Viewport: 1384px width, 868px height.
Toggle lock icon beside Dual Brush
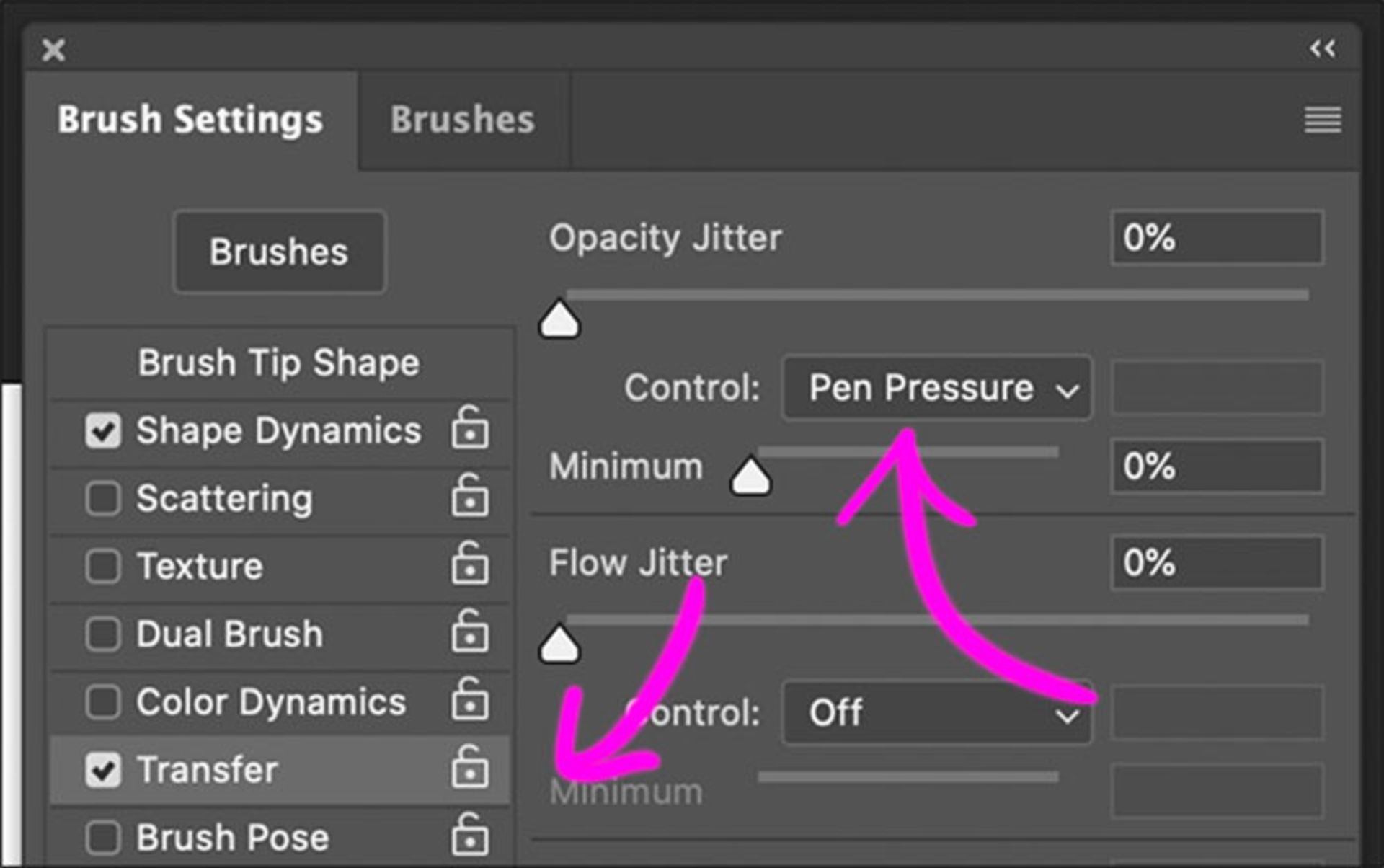[x=469, y=632]
